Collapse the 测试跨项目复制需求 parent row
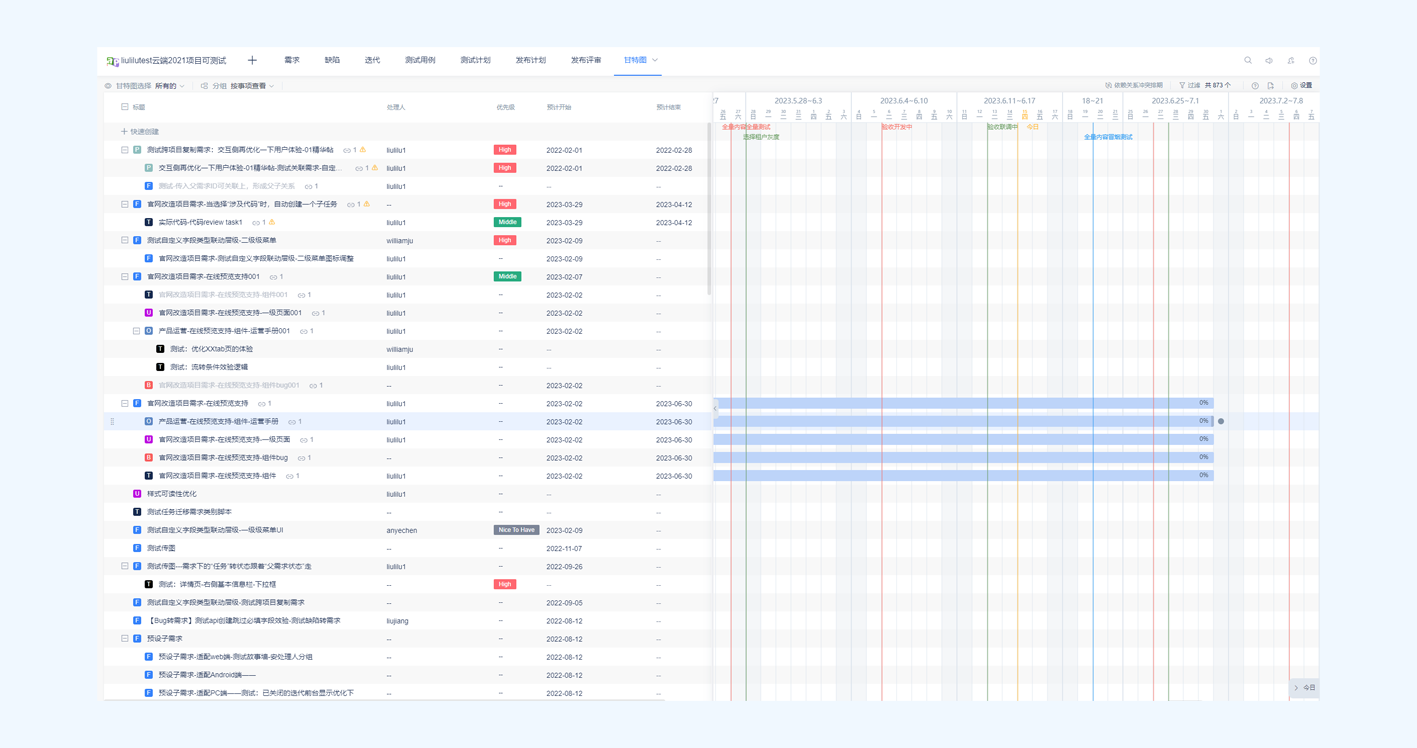The width and height of the screenshot is (1417, 748). point(125,150)
